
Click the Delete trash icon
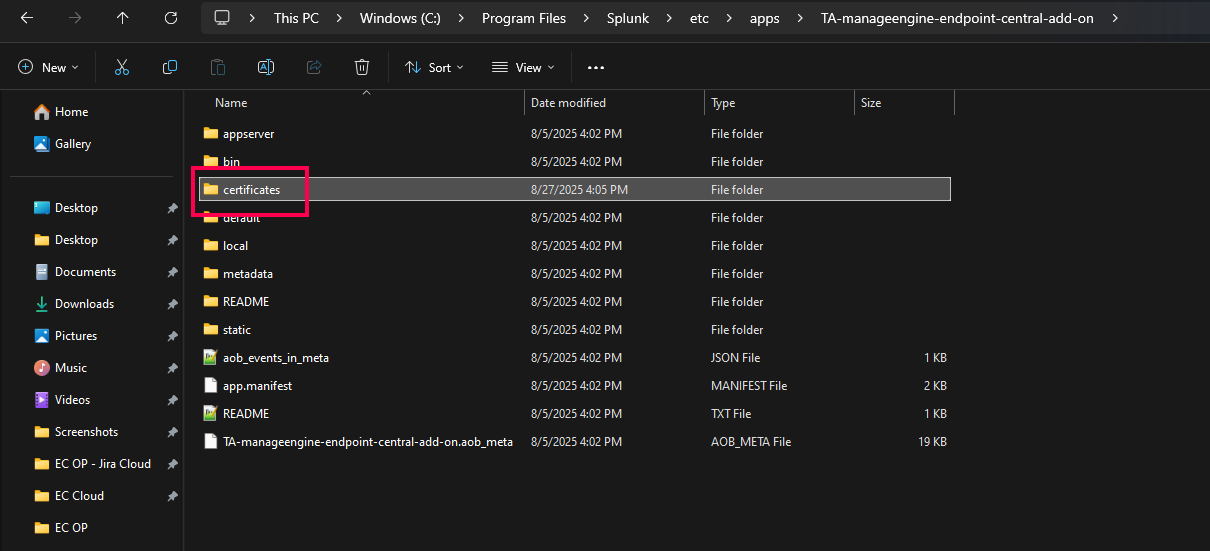tap(362, 68)
